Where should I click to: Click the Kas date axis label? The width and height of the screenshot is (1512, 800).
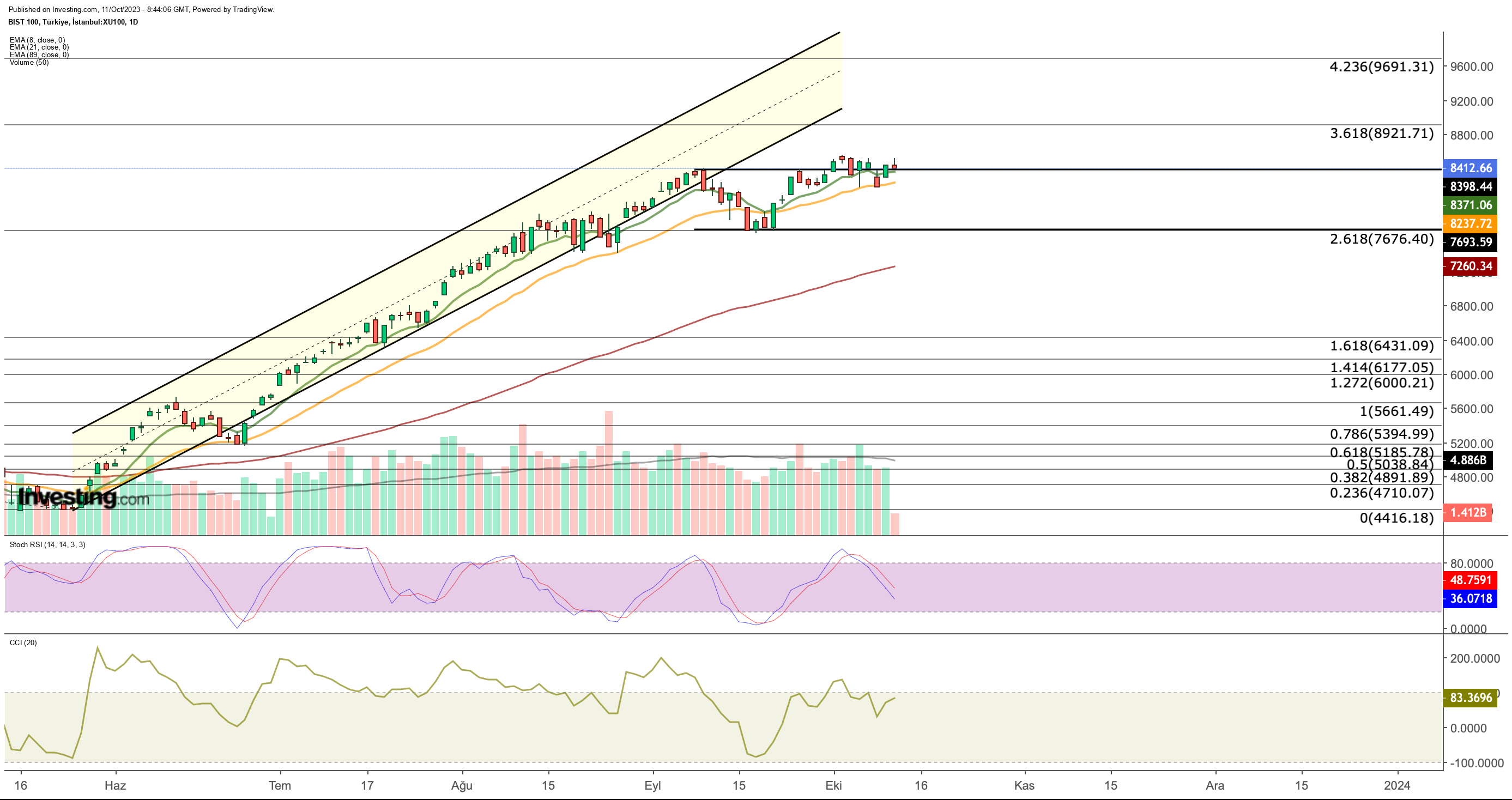click(1024, 785)
